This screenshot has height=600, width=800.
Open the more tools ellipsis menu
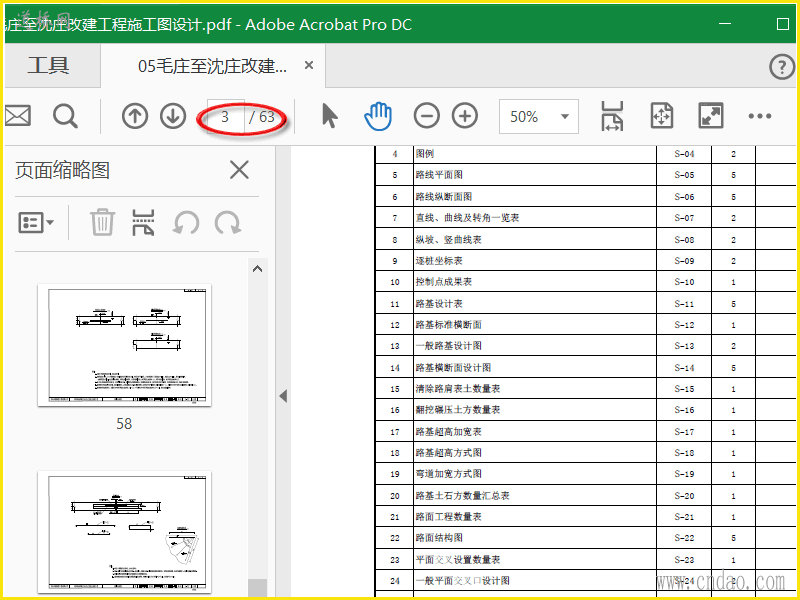pos(760,116)
